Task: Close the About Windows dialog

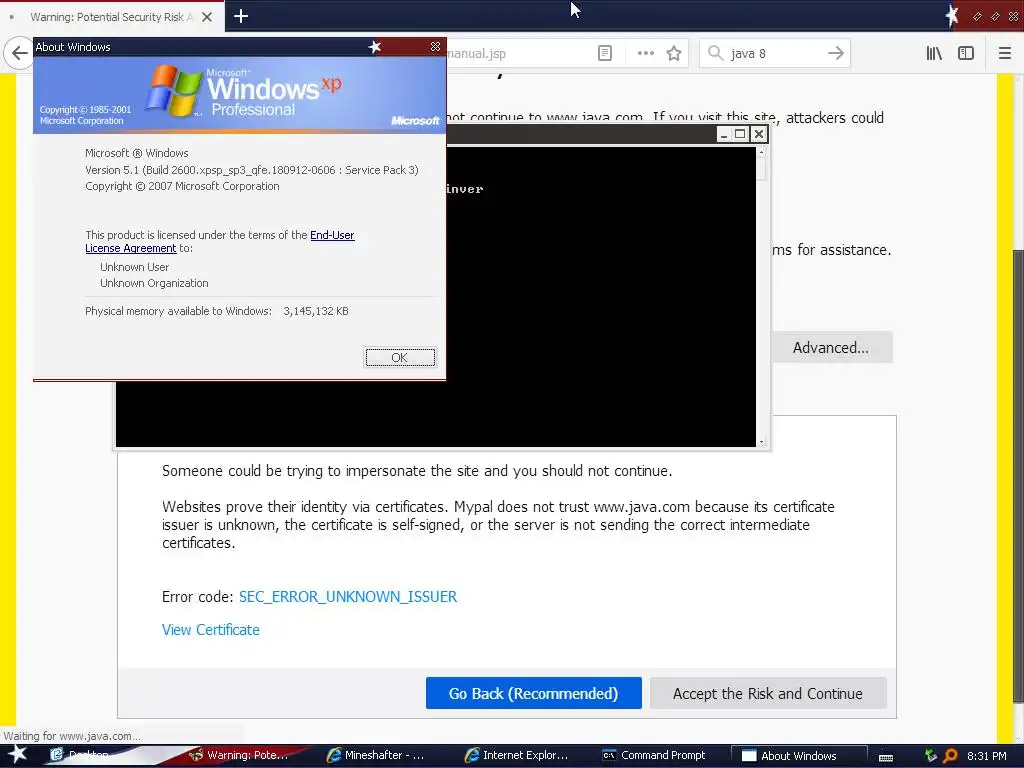Action: (435, 46)
